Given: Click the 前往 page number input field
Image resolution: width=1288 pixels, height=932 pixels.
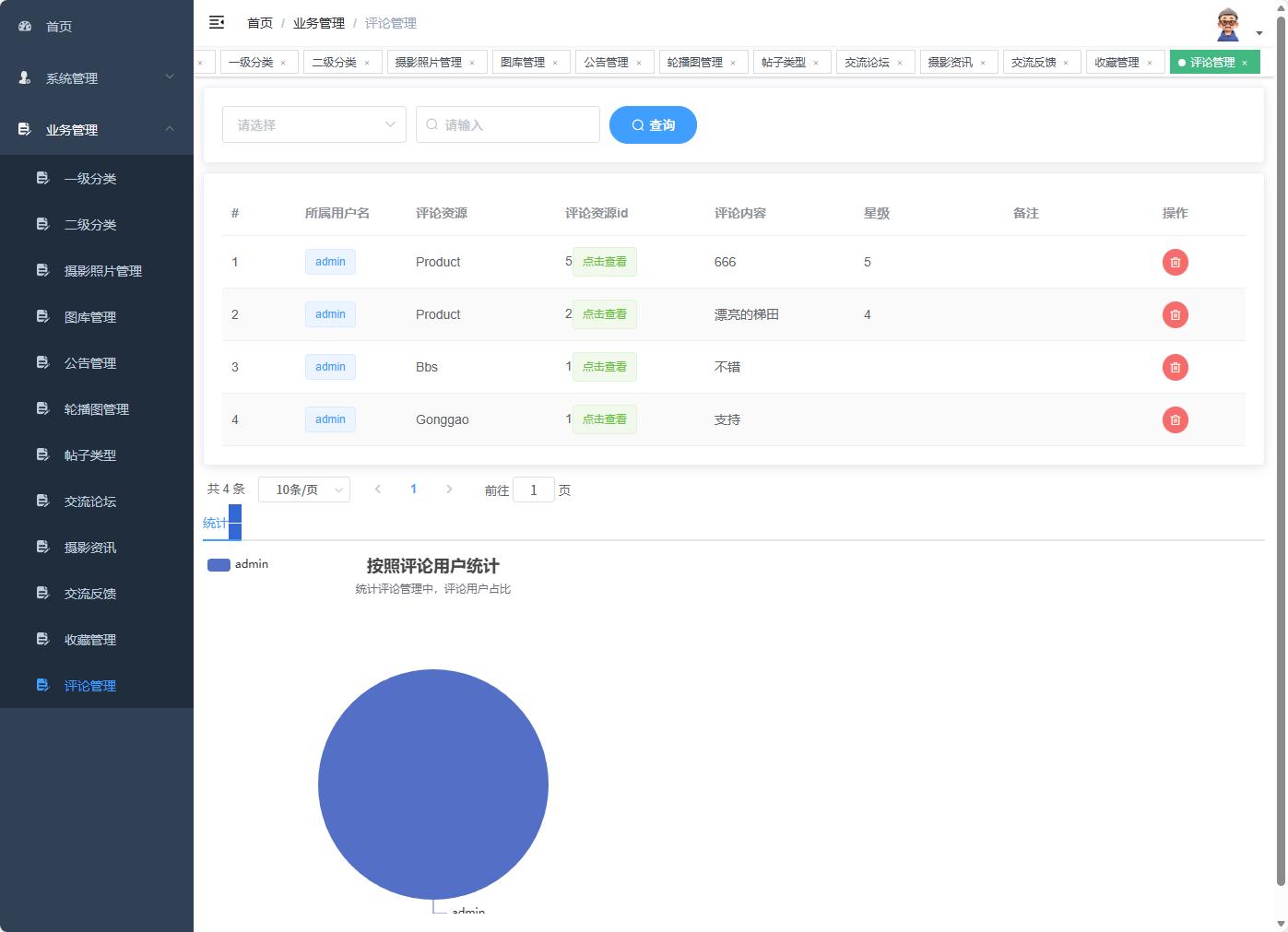Looking at the screenshot, I should point(534,490).
